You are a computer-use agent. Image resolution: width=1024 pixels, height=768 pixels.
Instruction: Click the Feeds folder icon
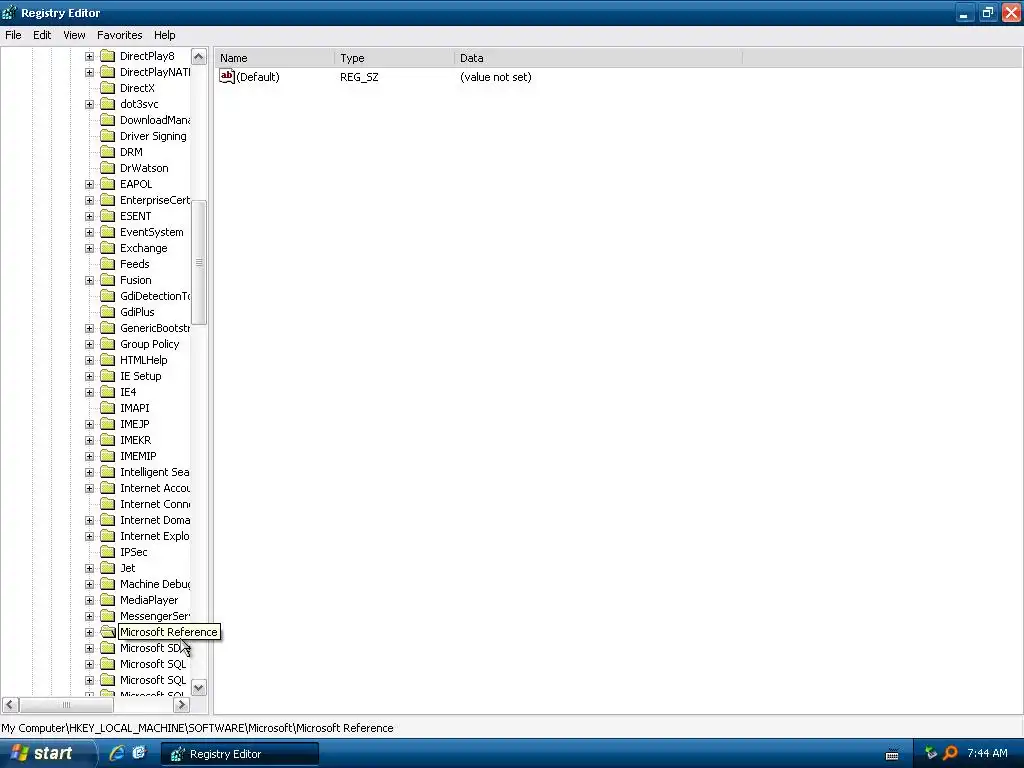108,264
